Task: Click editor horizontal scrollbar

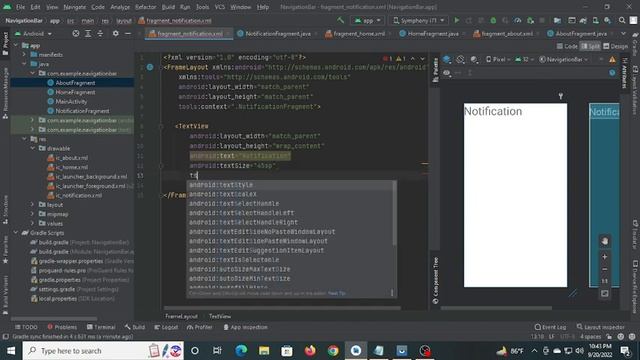Action: (x=282, y=308)
